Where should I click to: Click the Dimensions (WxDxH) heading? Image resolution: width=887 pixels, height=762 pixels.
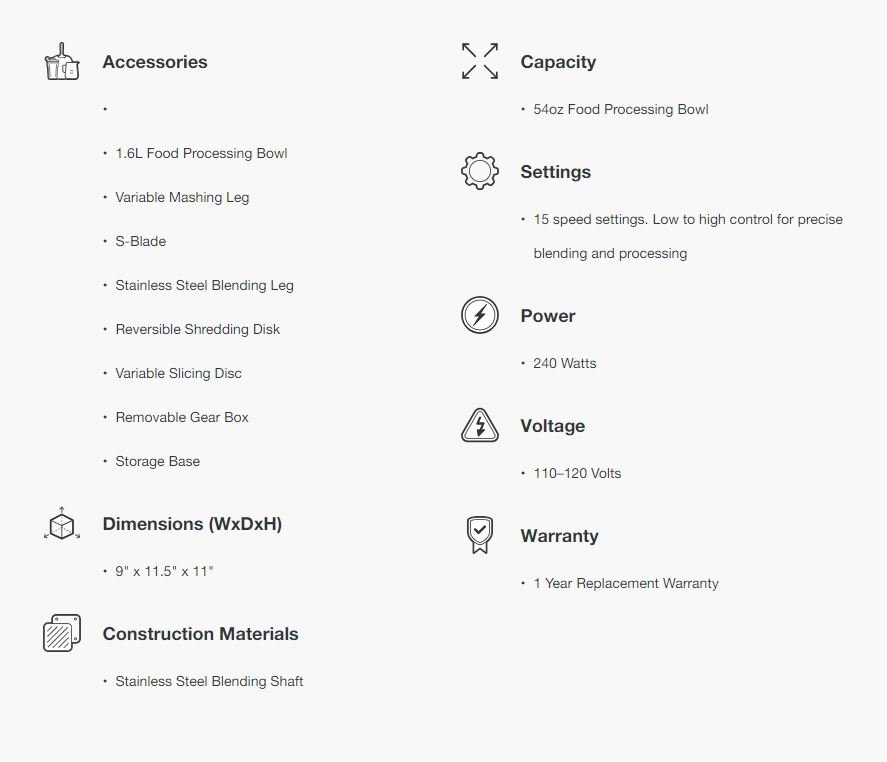tap(192, 524)
